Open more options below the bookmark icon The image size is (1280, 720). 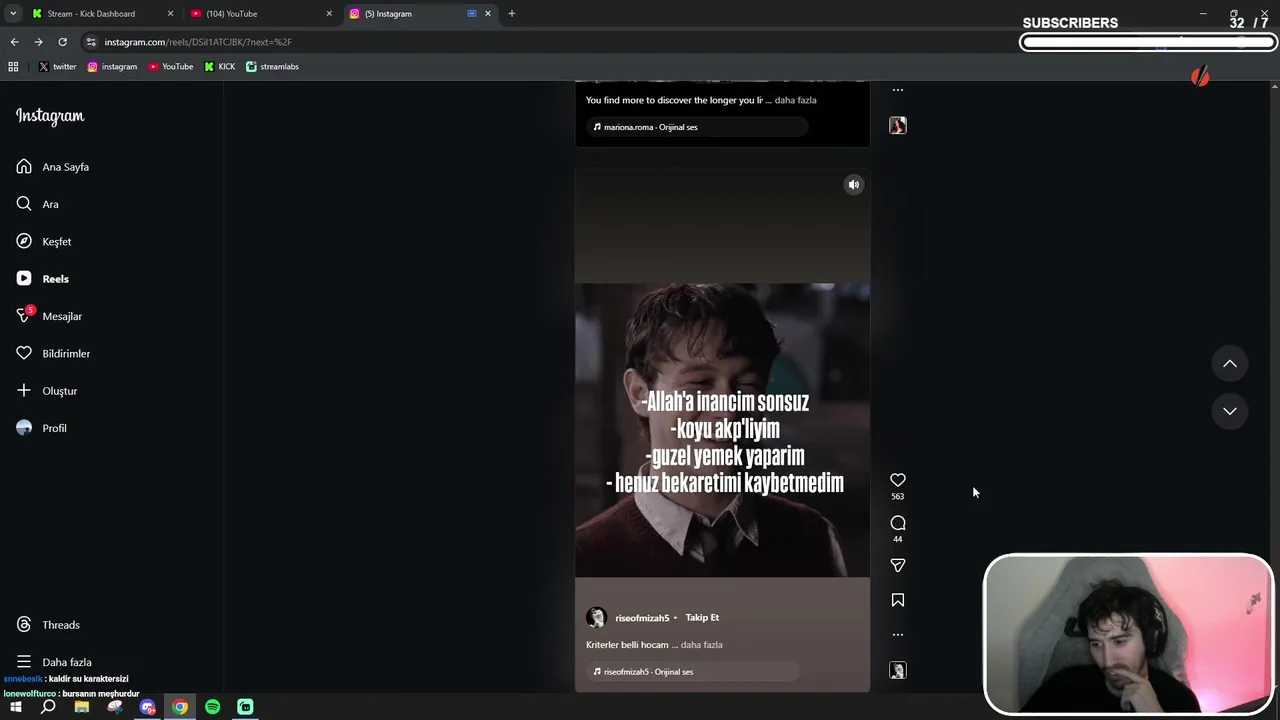[898, 634]
